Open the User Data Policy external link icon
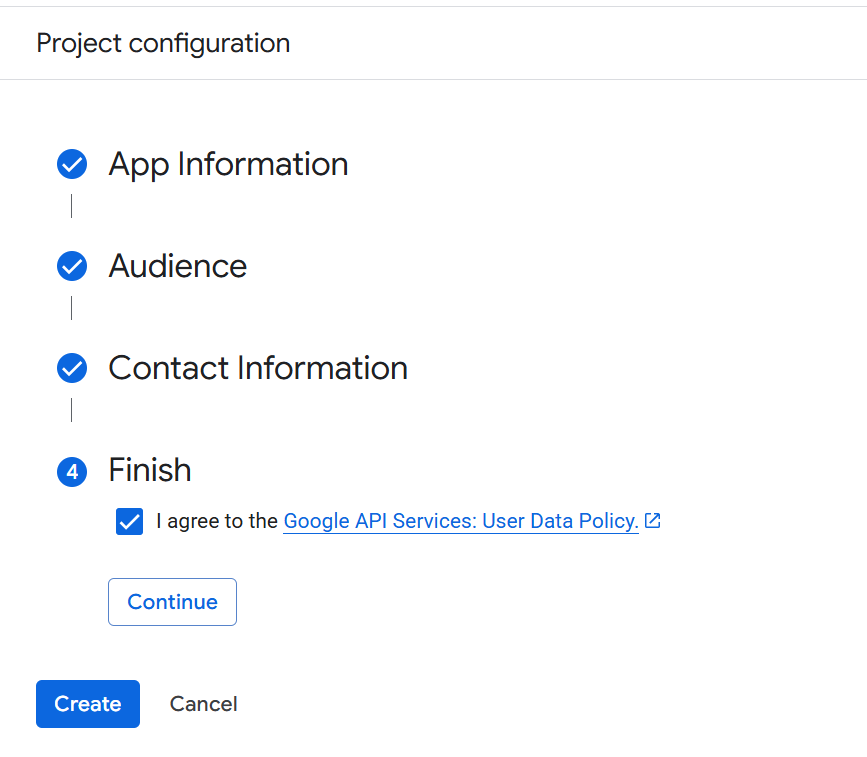Image resolution: width=867 pixels, height=757 pixels. pos(653,520)
